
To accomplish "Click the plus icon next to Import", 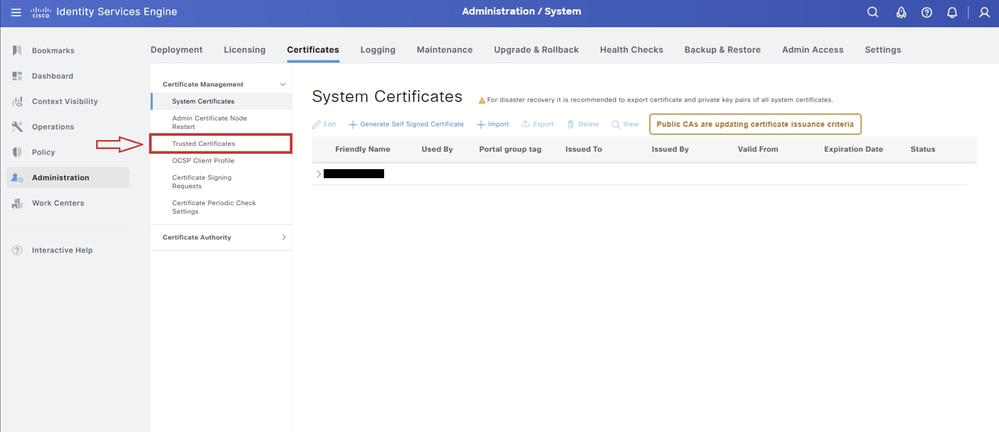I will tap(481, 124).
